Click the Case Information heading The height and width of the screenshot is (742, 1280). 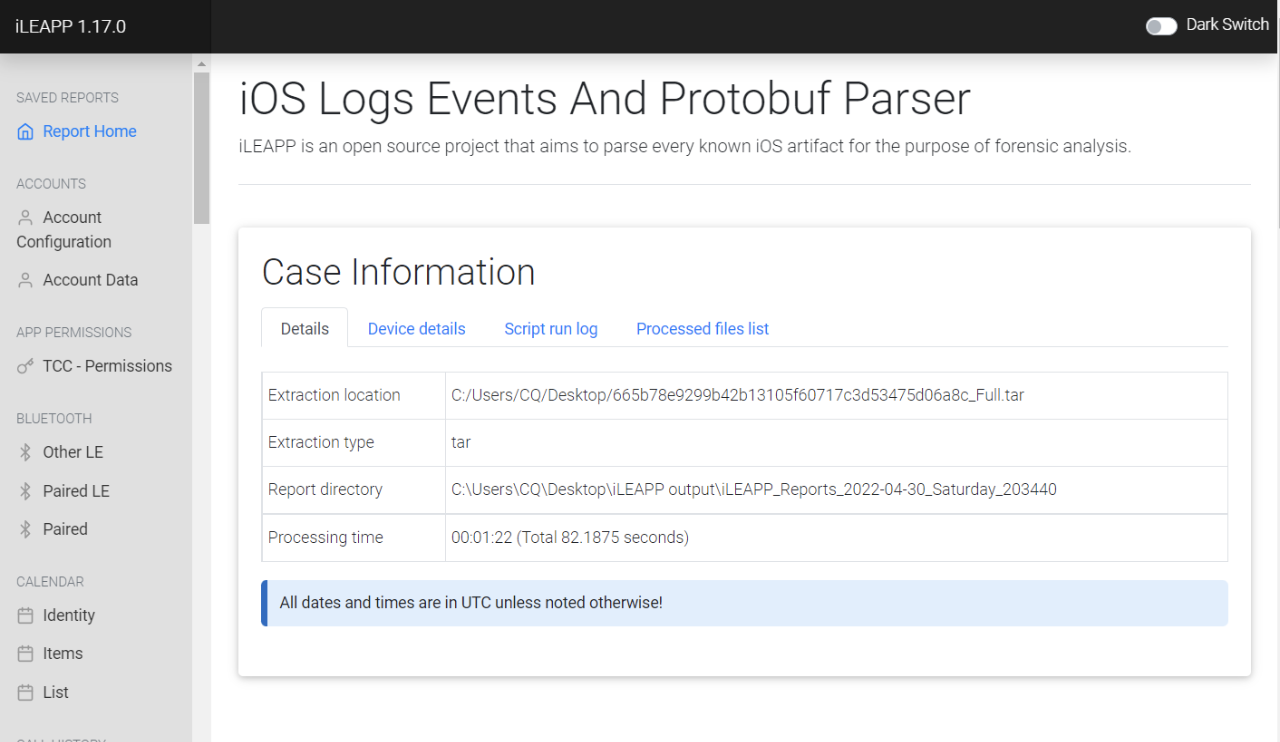tap(398, 272)
